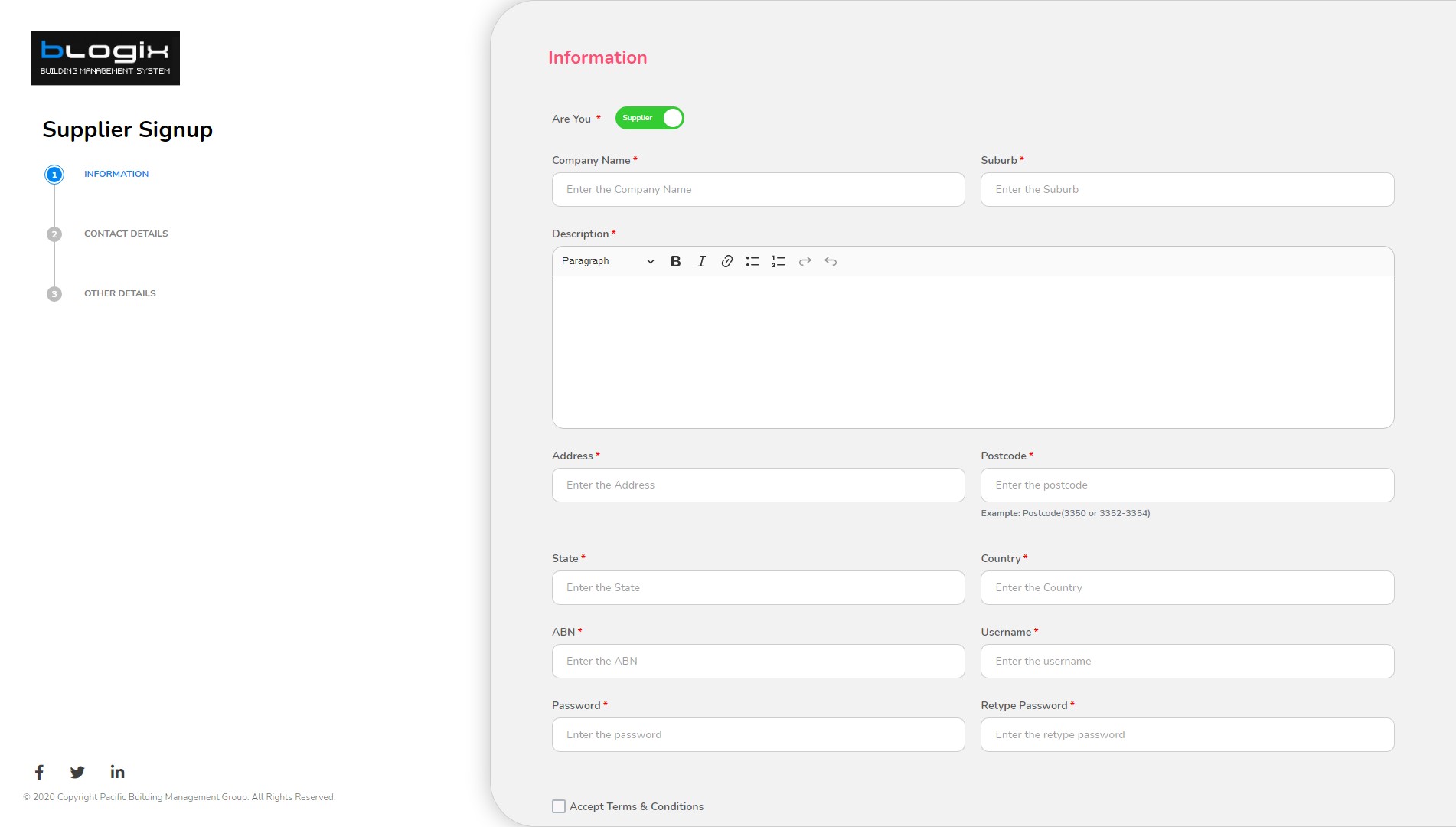Click inside the Company Name field
This screenshot has height=827, width=1456.
pos(757,189)
